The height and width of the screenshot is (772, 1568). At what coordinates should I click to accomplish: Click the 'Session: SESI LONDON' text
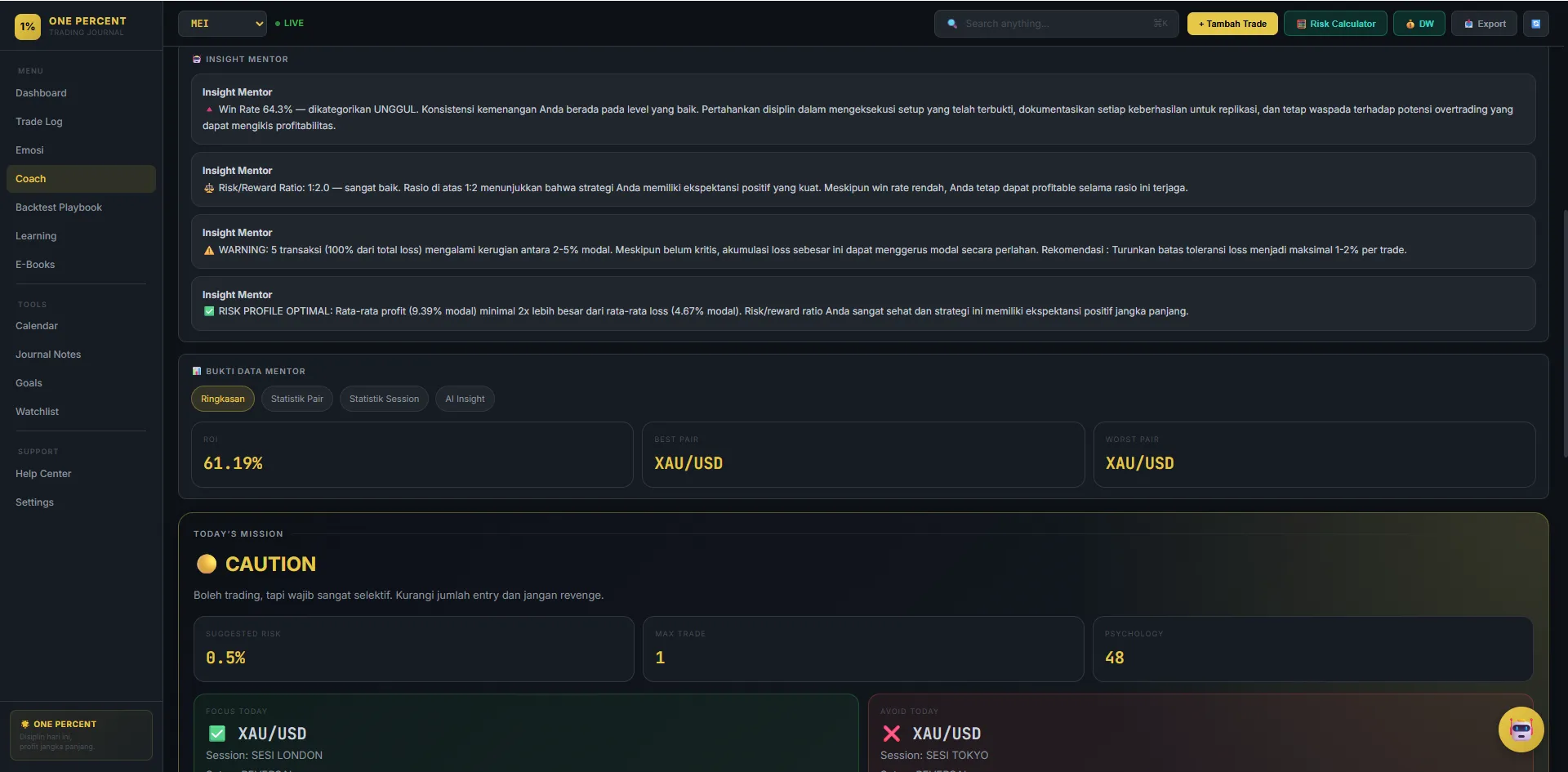click(264, 756)
